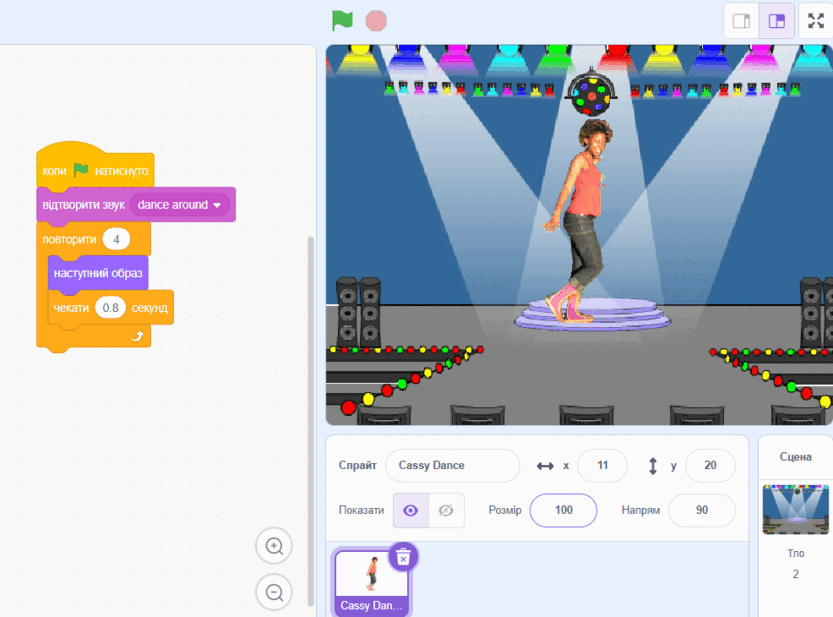Edit wait duration value 0.8

pos(110,308)
